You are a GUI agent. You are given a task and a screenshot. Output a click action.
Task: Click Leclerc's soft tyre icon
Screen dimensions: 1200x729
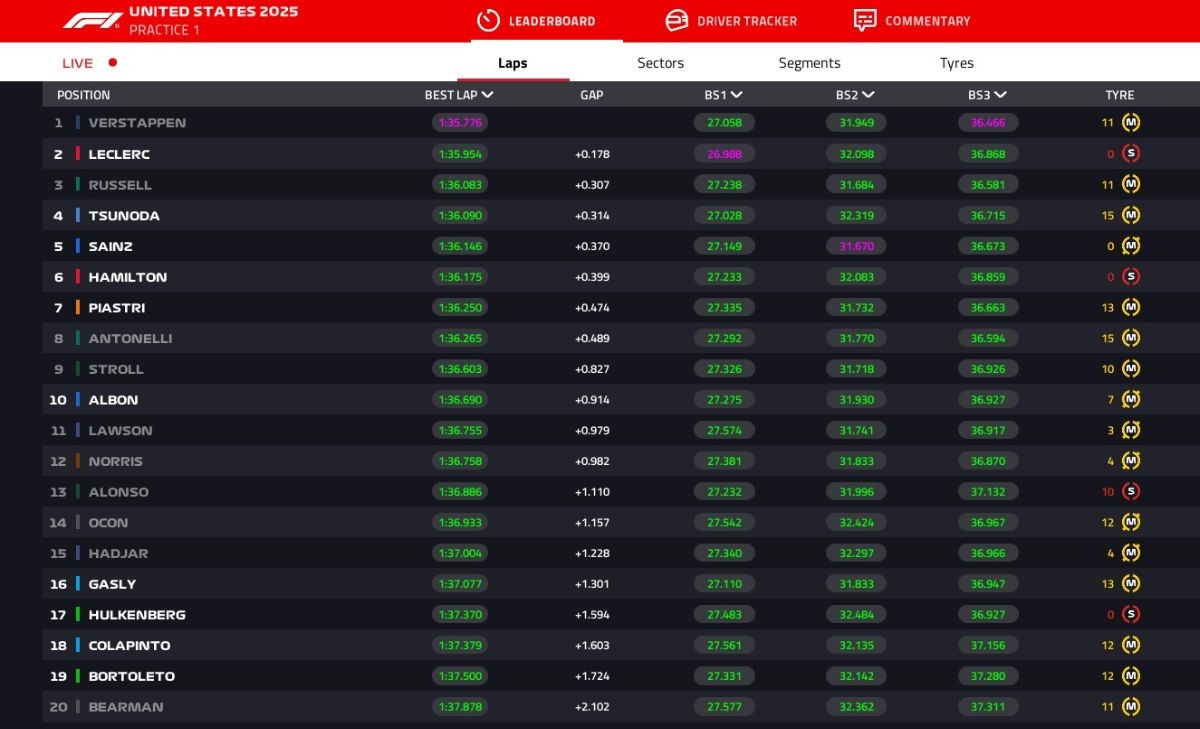pyautogui.click(x=1131, y=154)
